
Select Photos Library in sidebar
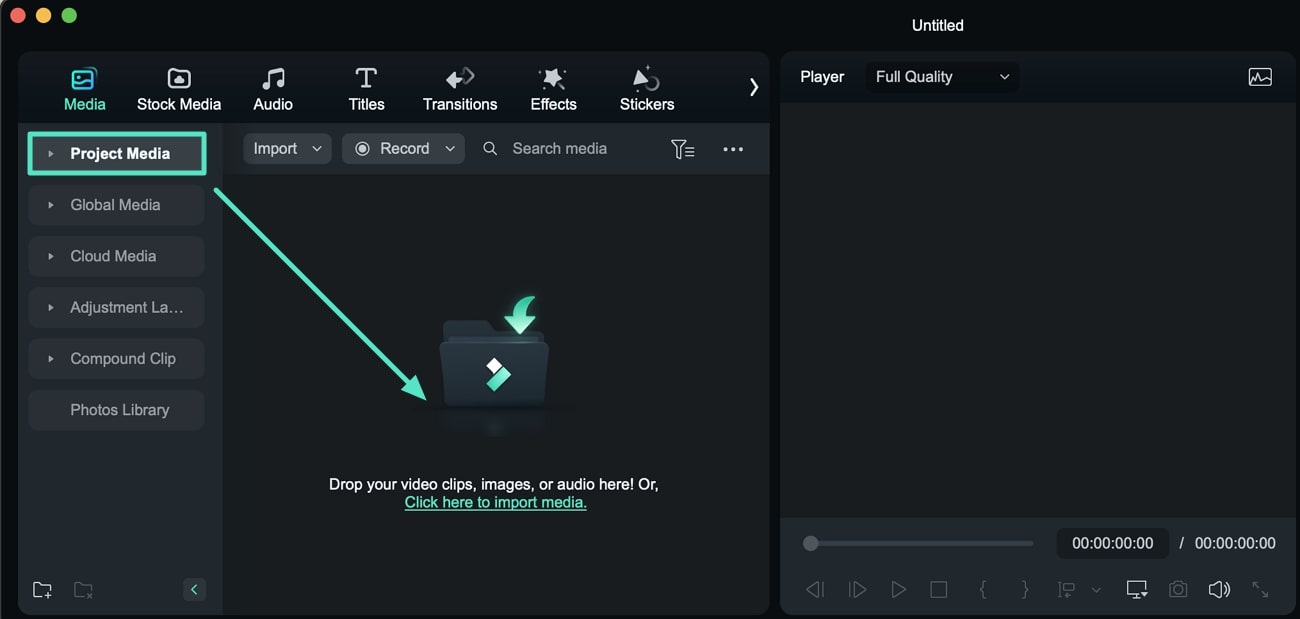(x=117, y=410)
